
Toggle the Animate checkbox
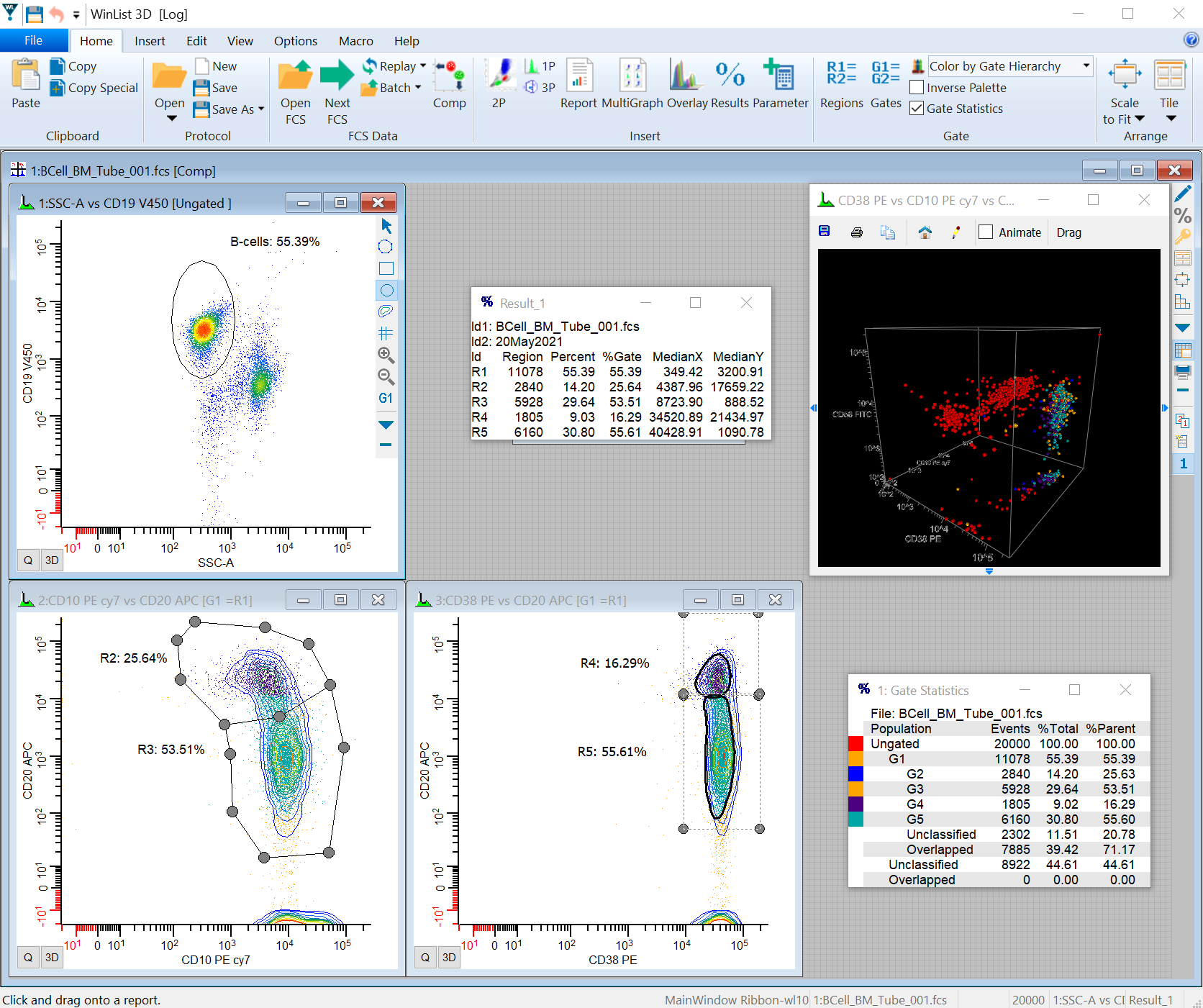coord(986,232)
